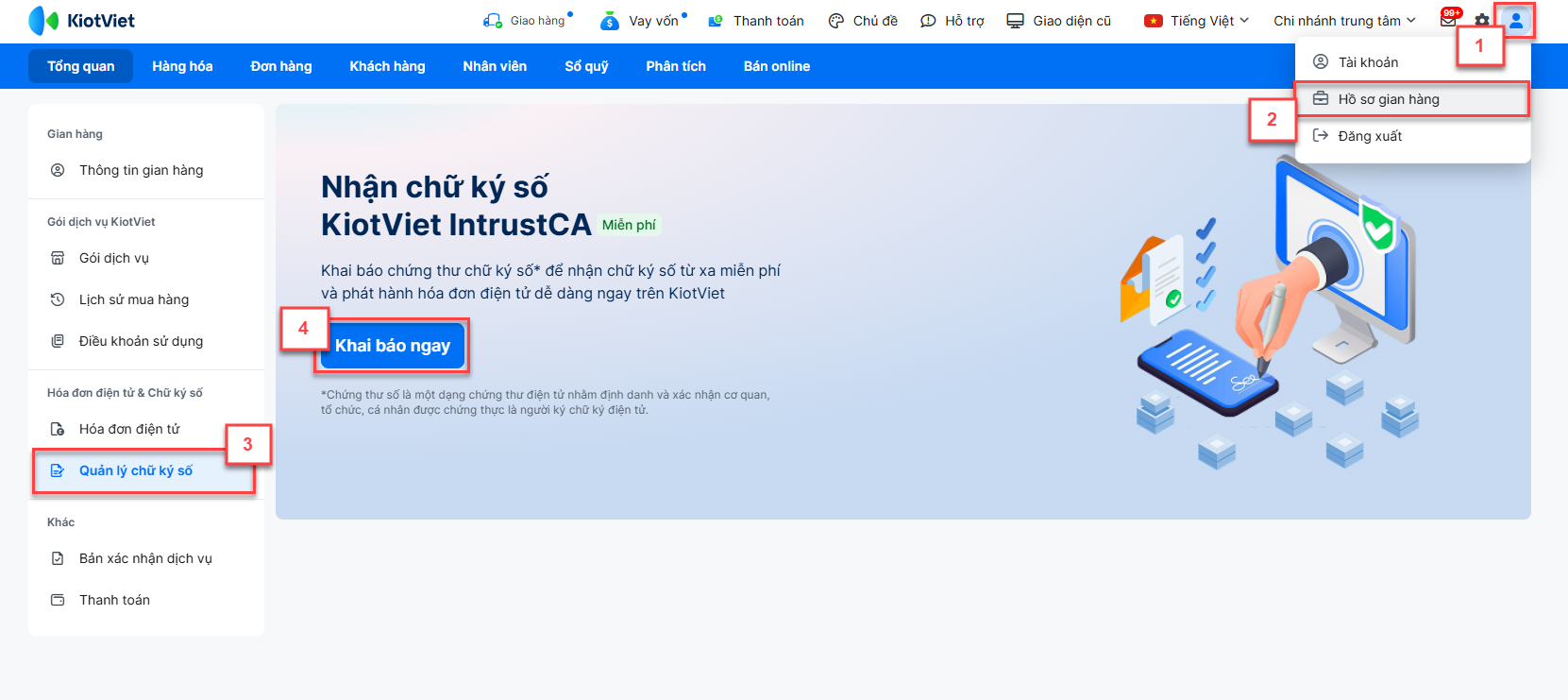Screen dimensions: 1568x700
Task: Open the Hàng hóa menu
Action: click(182, 66)
